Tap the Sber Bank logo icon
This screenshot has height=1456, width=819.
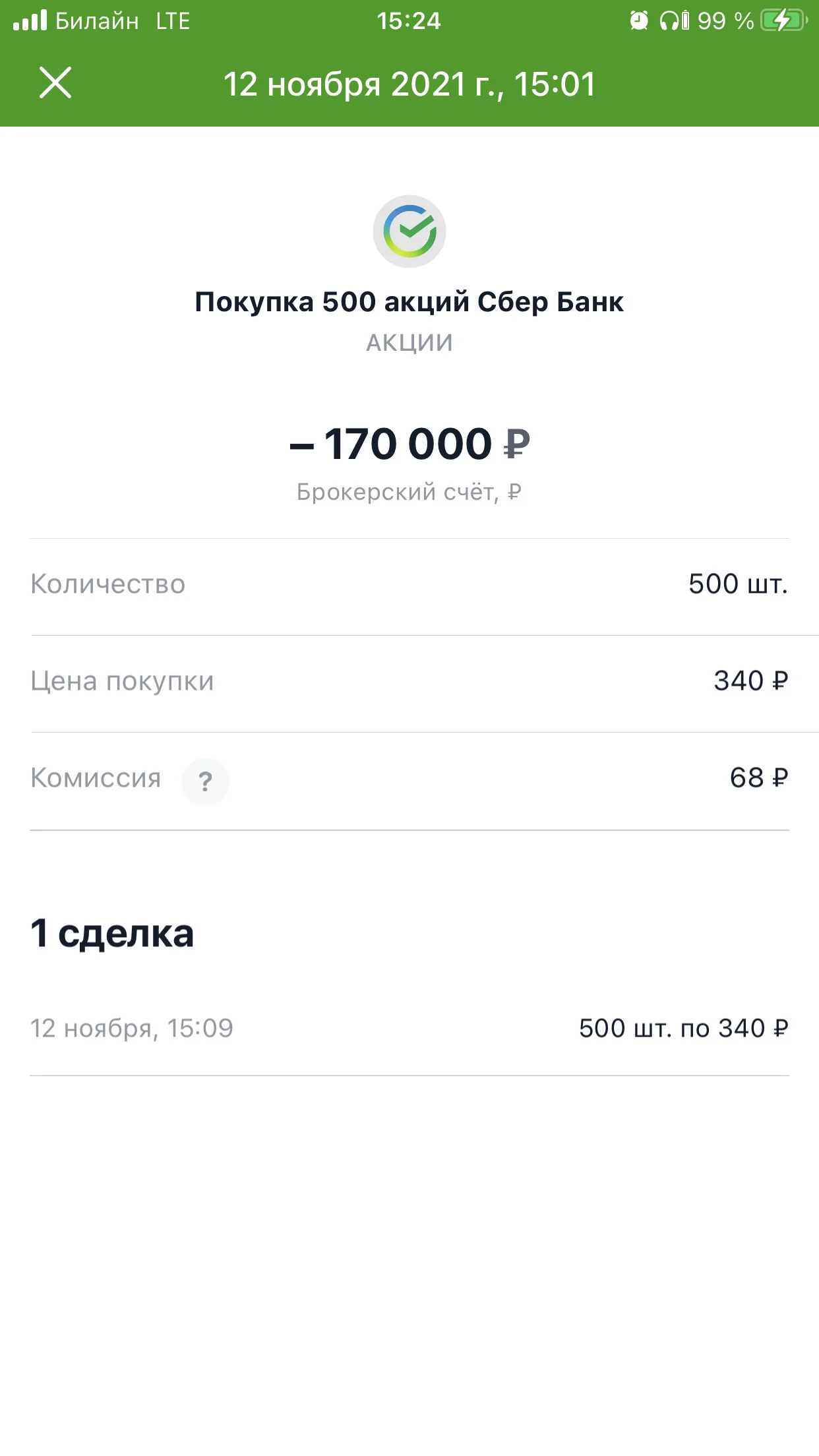pos(409,231)
